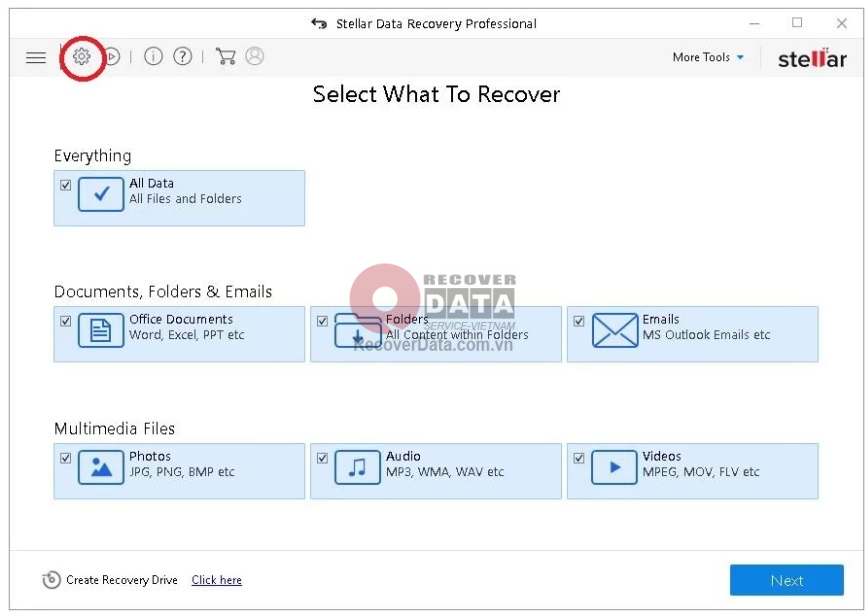The height and width of the screenshot is (616, 868).
Task: Click the Next button
Action: 787,580
